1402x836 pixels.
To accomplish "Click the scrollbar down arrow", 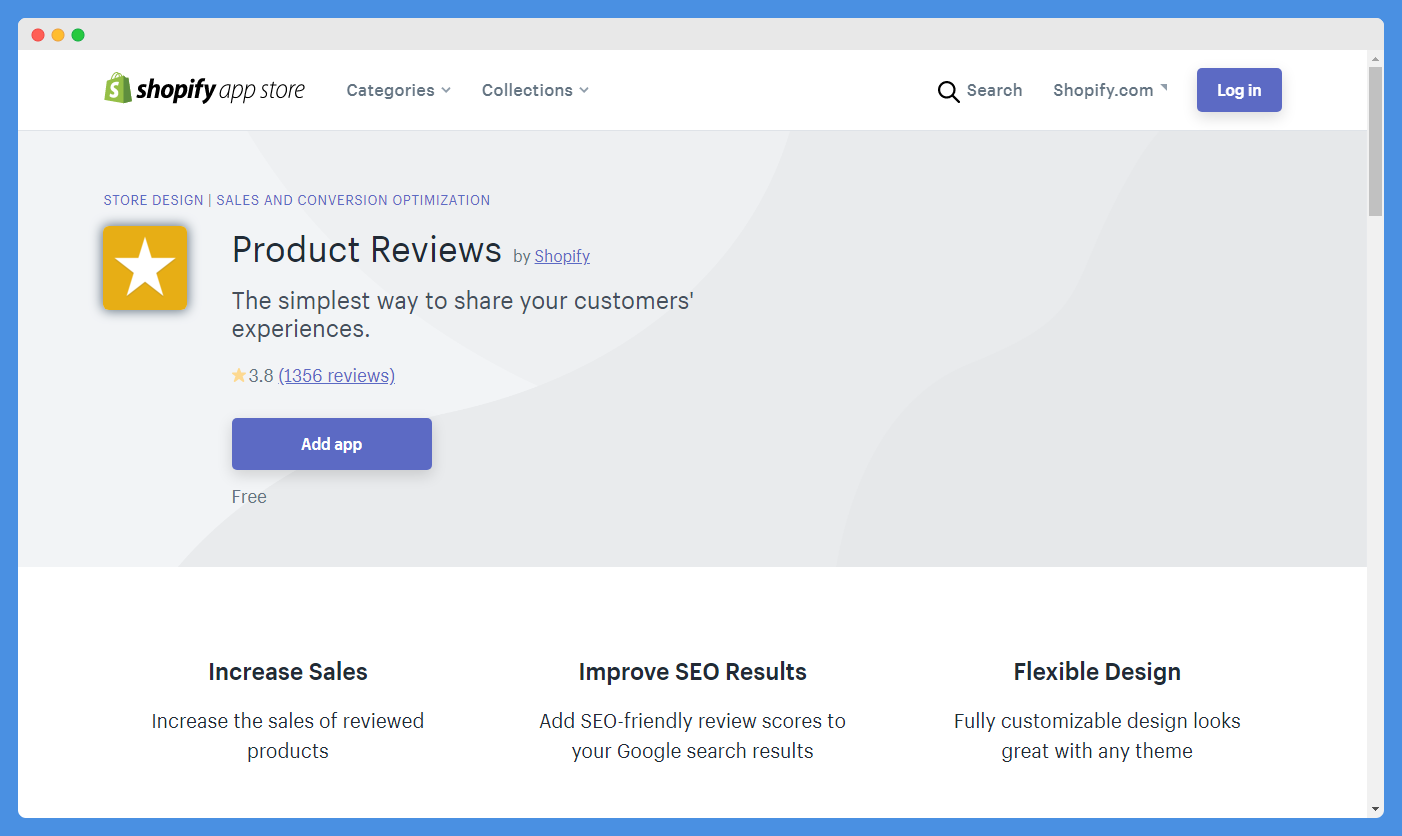I will click(x=1375, y=808).
